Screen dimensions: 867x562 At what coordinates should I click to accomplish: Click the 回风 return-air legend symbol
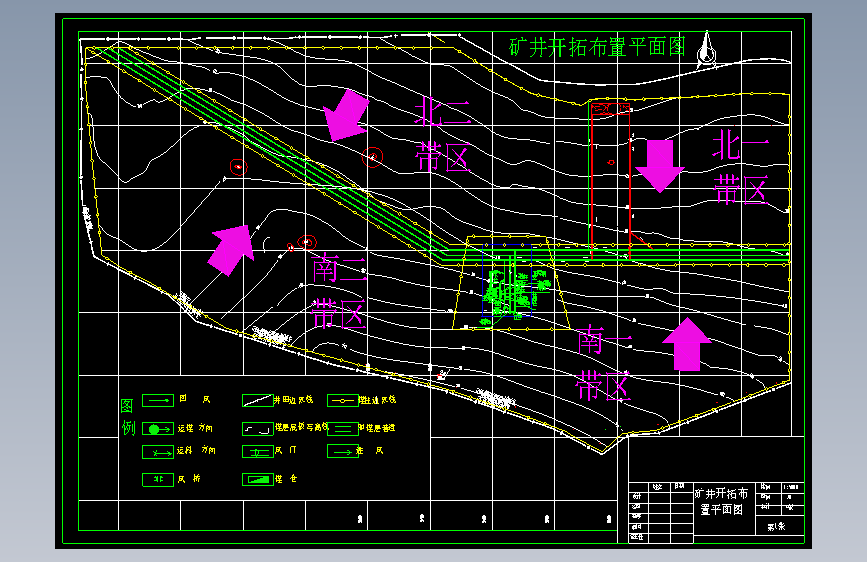pos(158,400)
